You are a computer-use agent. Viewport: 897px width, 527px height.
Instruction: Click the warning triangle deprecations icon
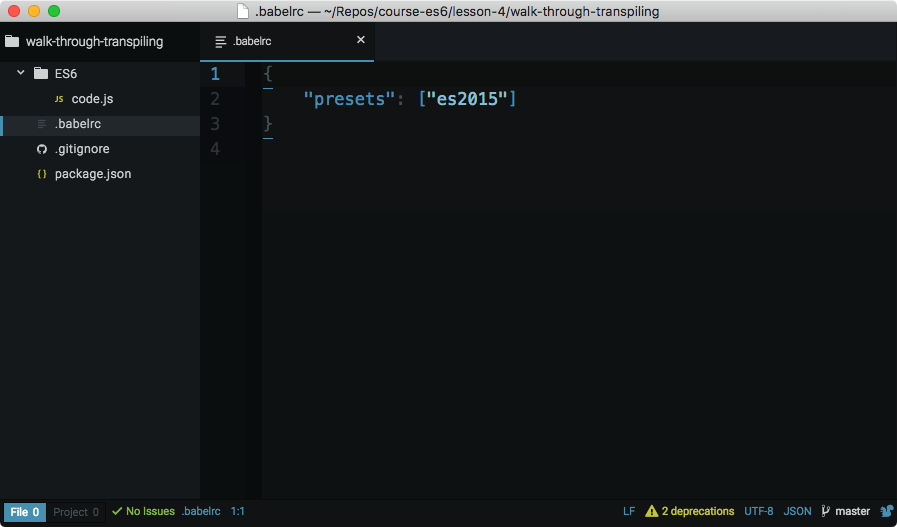pyautogui.click(x=652, y=511)
